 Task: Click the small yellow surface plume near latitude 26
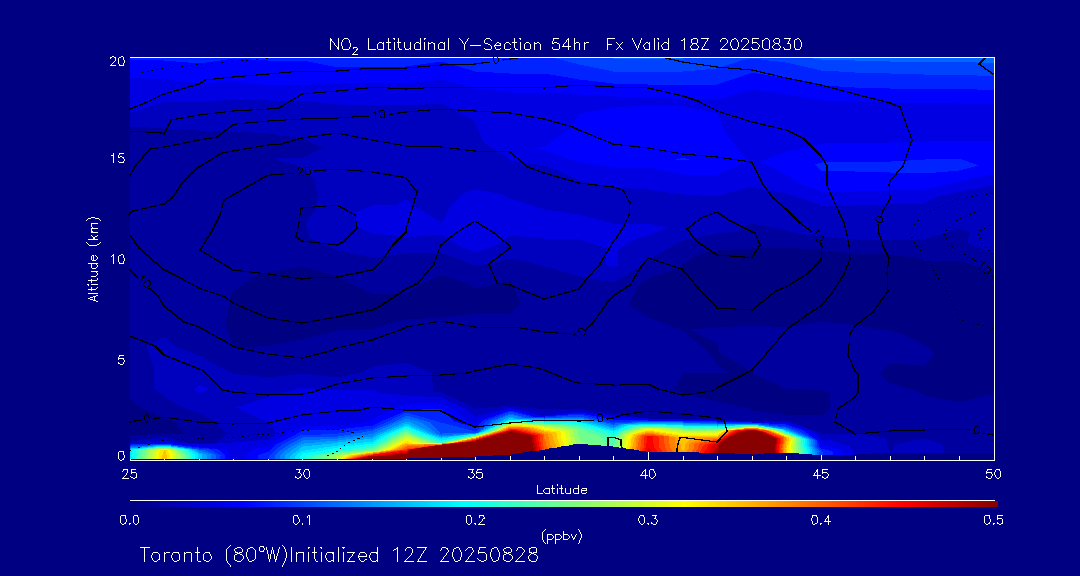(x=165, y=453)
